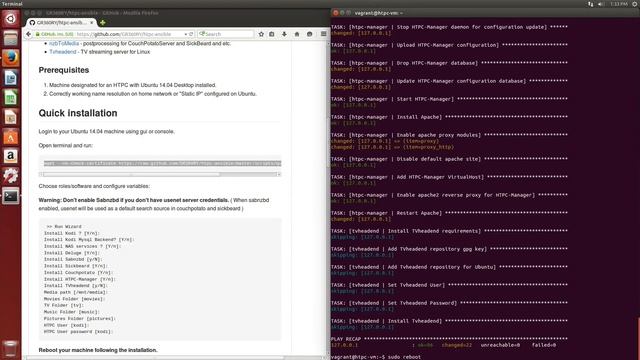Reload the GitHub page in Firefox
Viewport: 640px width, 360px height.
coord(191,34)
